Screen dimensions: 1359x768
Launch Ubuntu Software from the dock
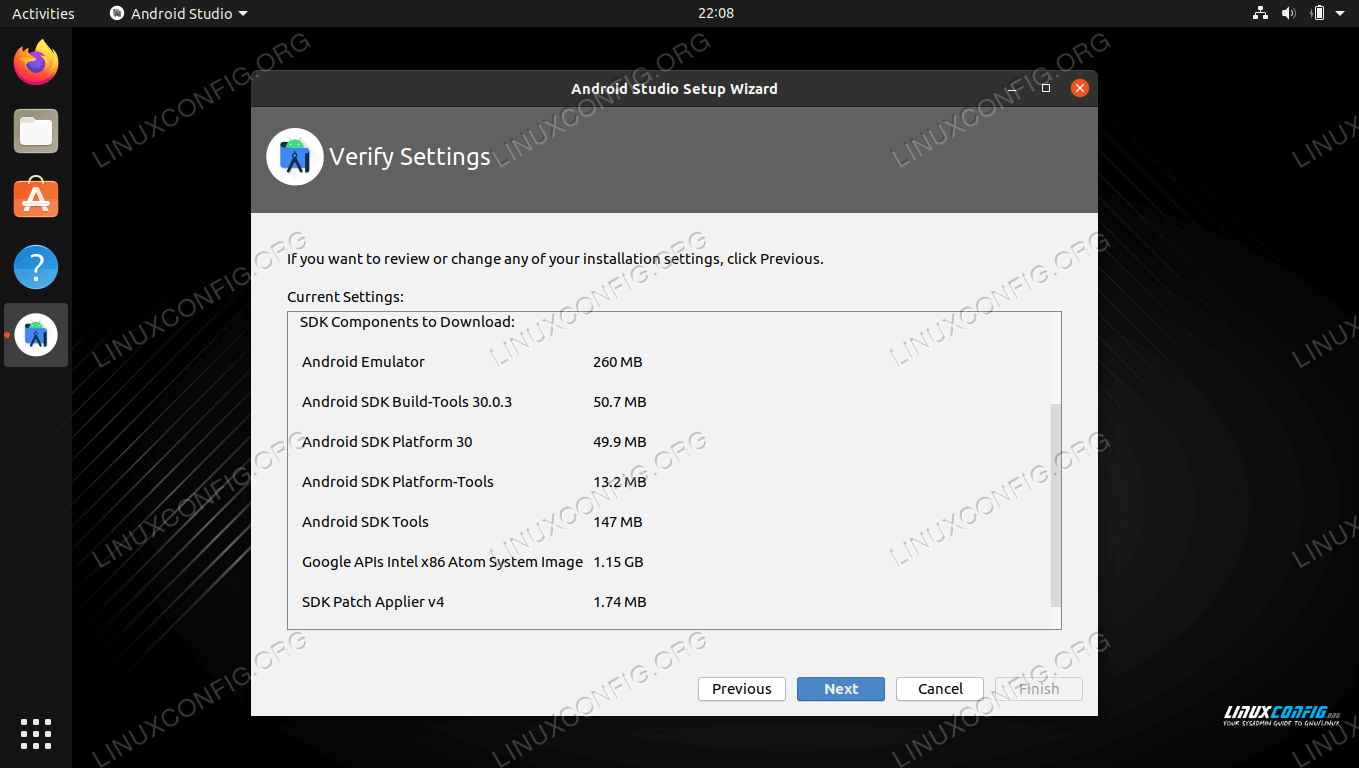(x=36, y=199)
